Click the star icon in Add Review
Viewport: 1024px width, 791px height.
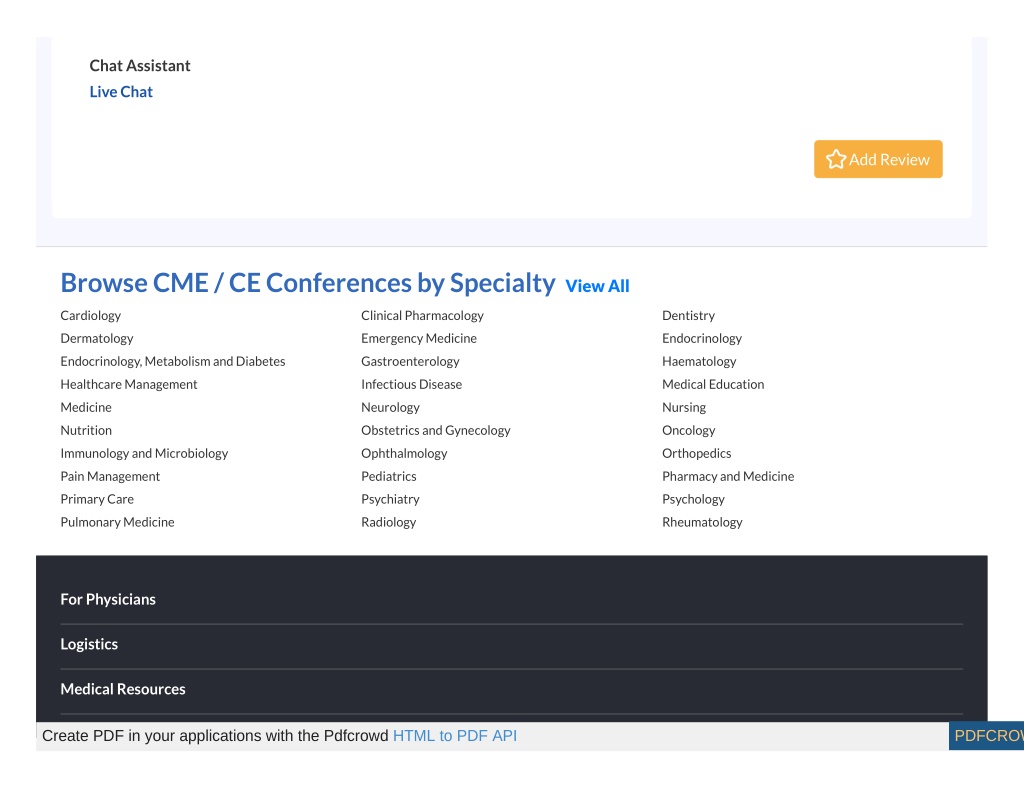point(835,159)
